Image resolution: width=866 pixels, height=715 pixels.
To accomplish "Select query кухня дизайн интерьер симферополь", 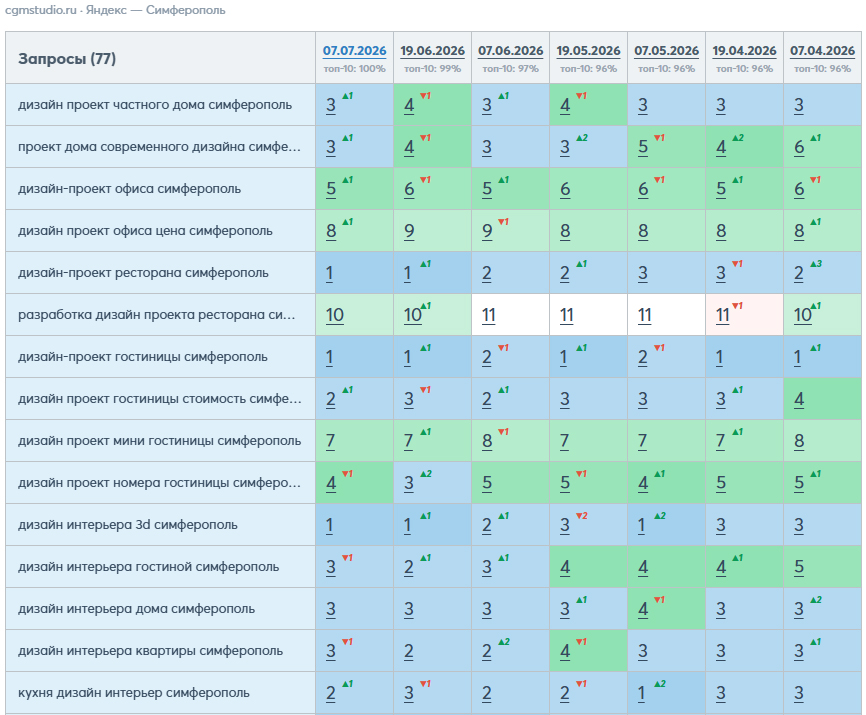I will [x=134, y=692].
